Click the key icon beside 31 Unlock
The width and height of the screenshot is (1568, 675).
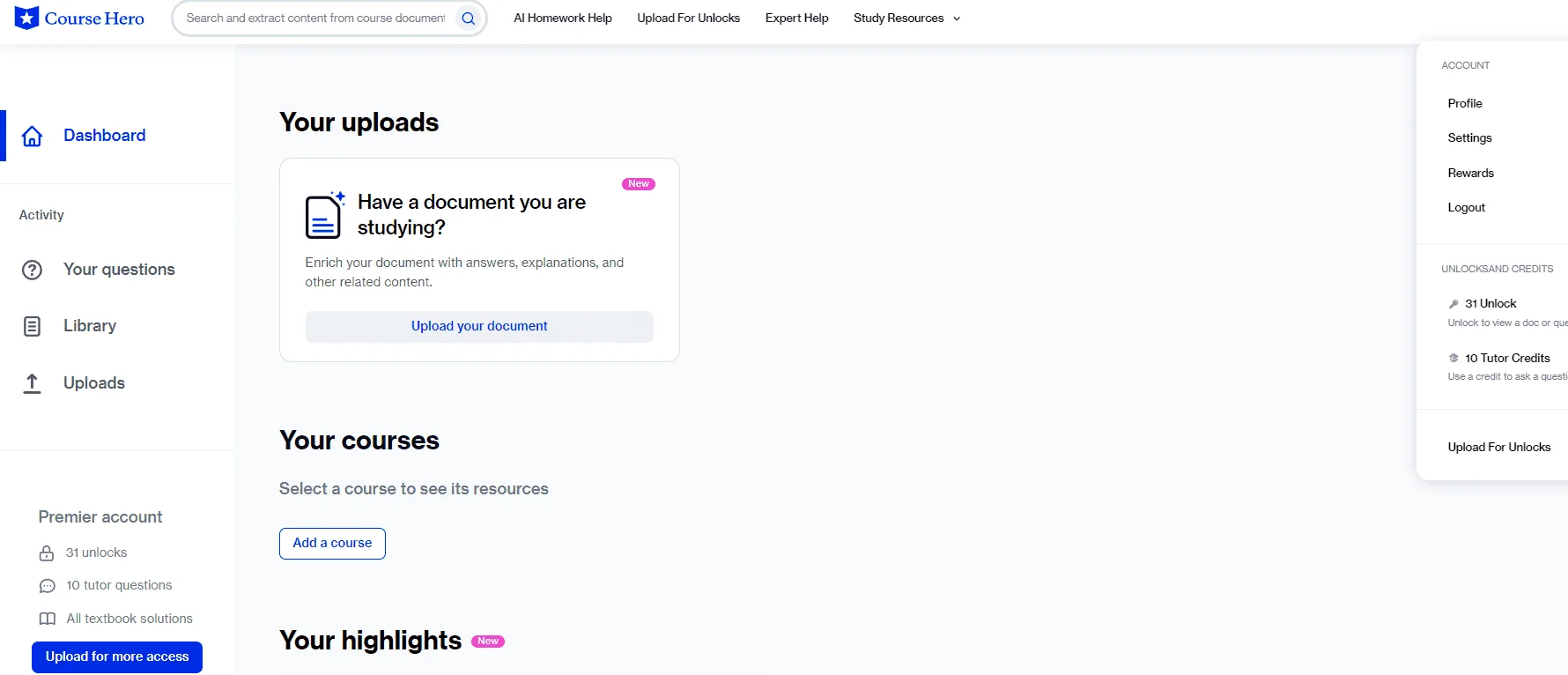coord(1453,304)
